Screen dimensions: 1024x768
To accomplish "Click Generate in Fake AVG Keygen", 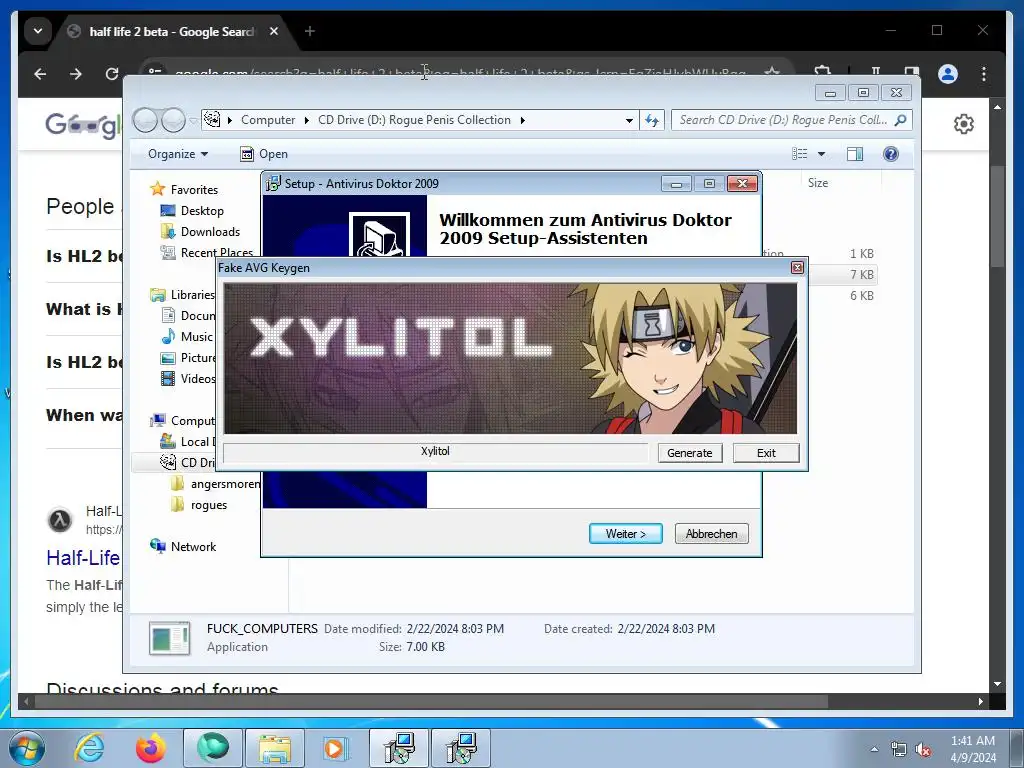I will [x=690, y=453].
